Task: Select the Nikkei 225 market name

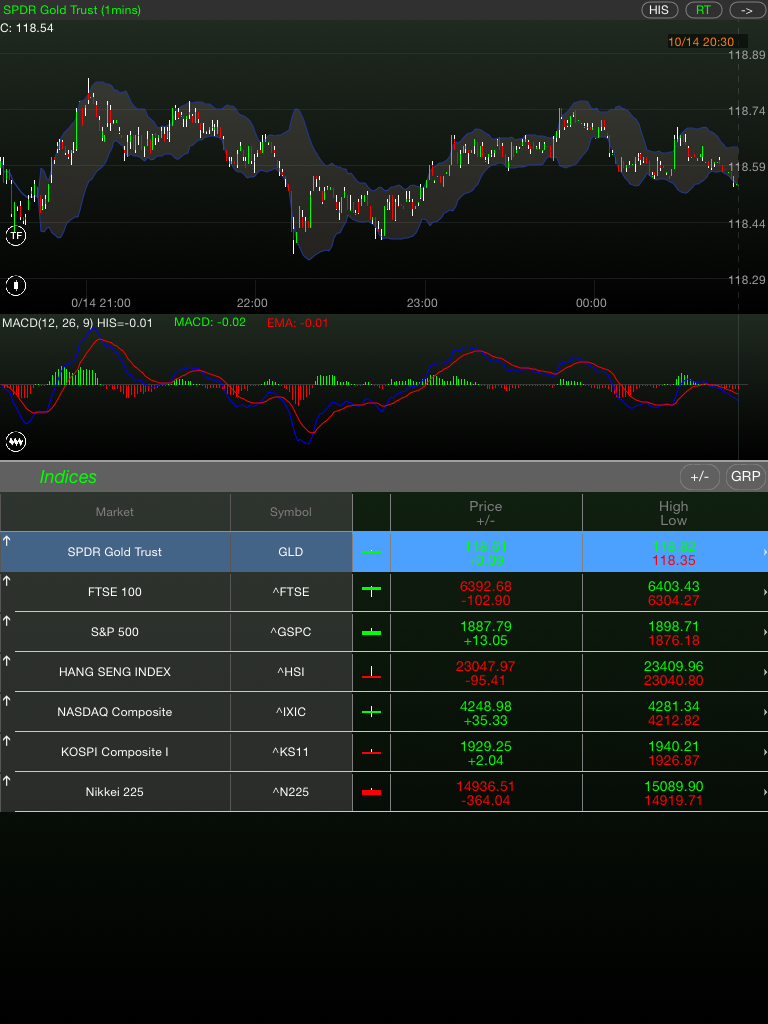Action: click(114, 792)
